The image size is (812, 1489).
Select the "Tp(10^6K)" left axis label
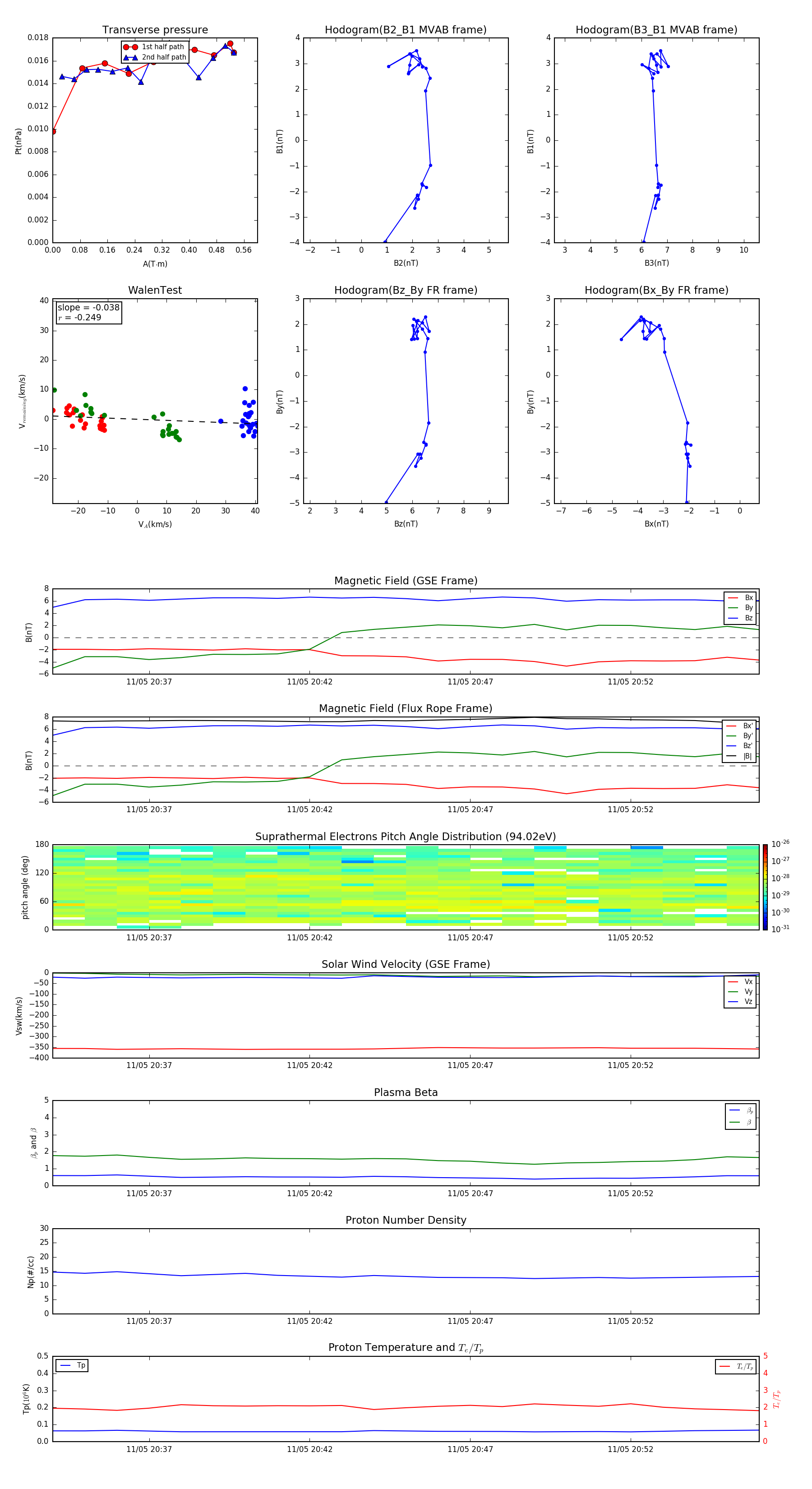tap(26, 1399)
